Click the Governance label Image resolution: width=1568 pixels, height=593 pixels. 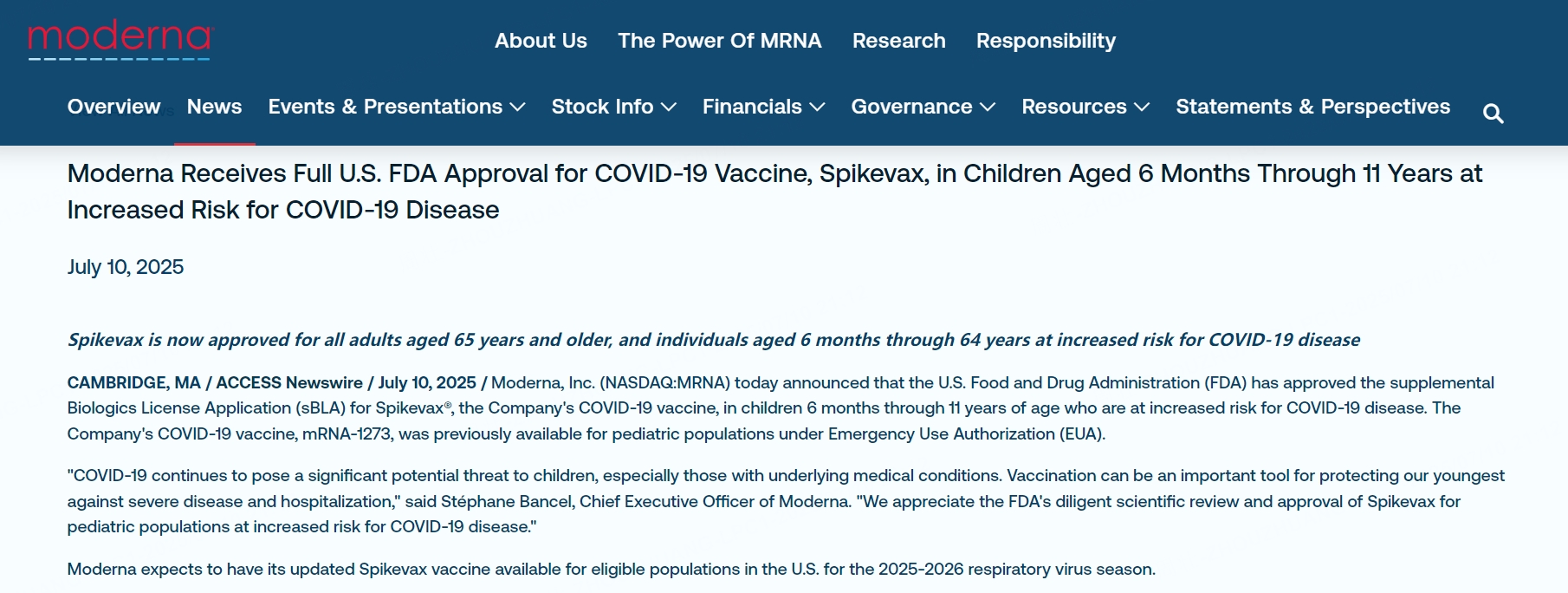911,107
